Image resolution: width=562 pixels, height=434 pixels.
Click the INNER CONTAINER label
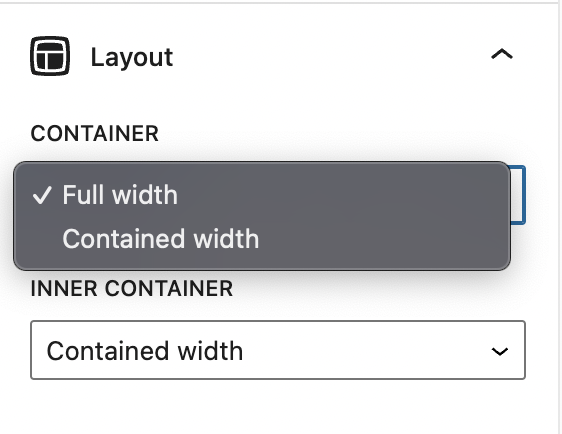(132, 288)
